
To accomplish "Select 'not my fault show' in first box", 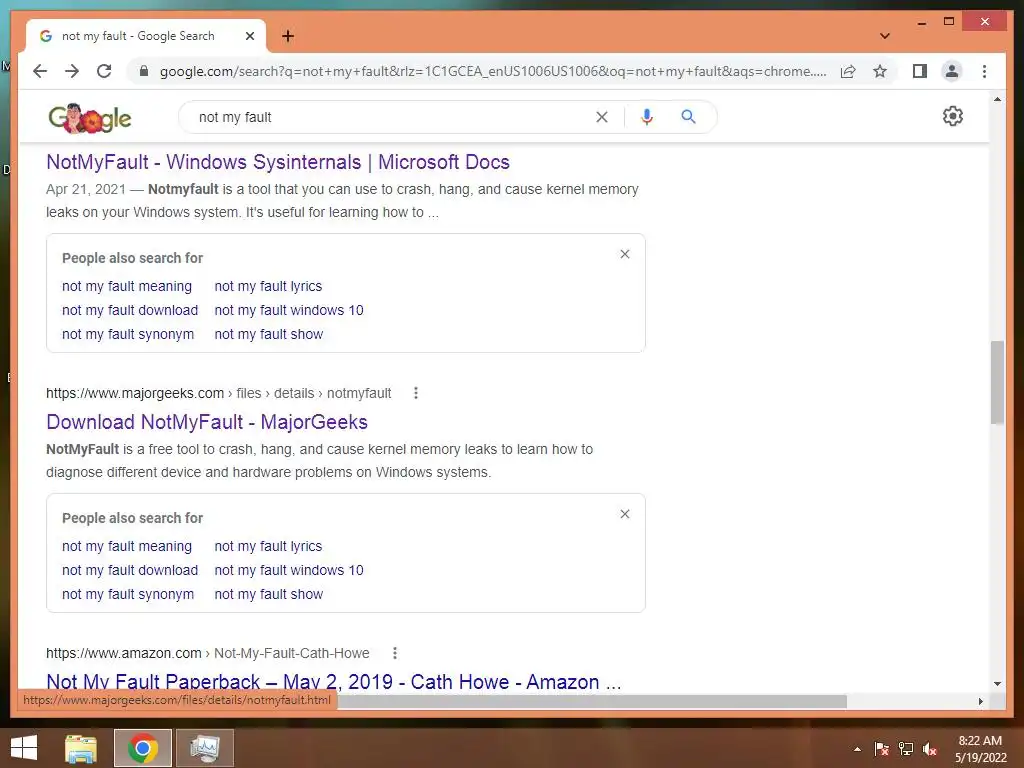I will pyautogui.click(x=268, y=334).
